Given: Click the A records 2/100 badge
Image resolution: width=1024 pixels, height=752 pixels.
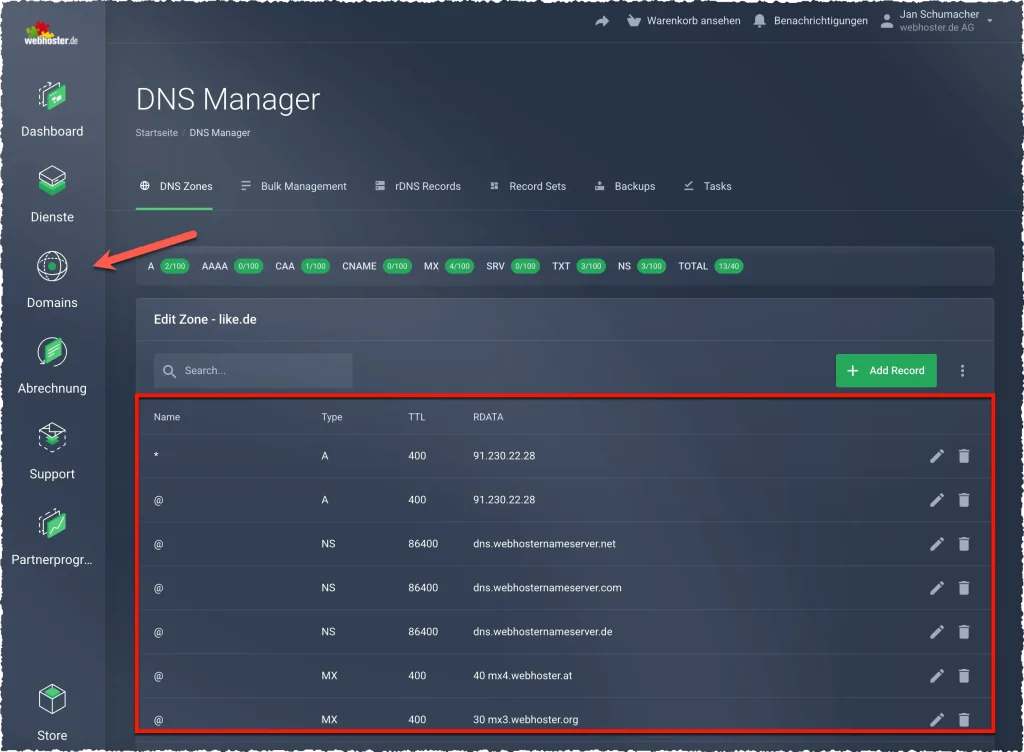Looking at the screenshot, I should click(174, 266).
